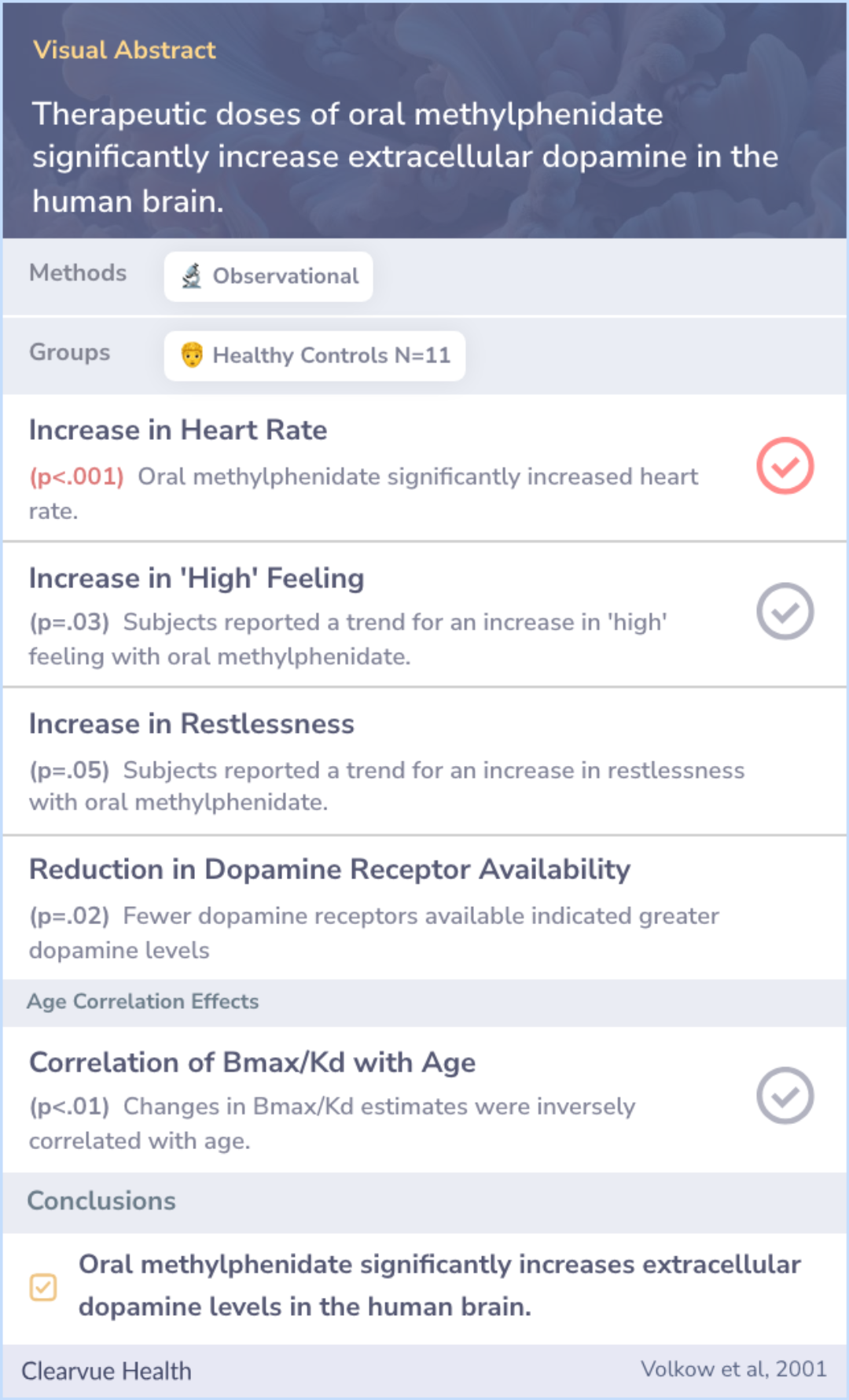Select the Observational methods tag
Screen dimensions: 849x1400
tap(268, 276)
